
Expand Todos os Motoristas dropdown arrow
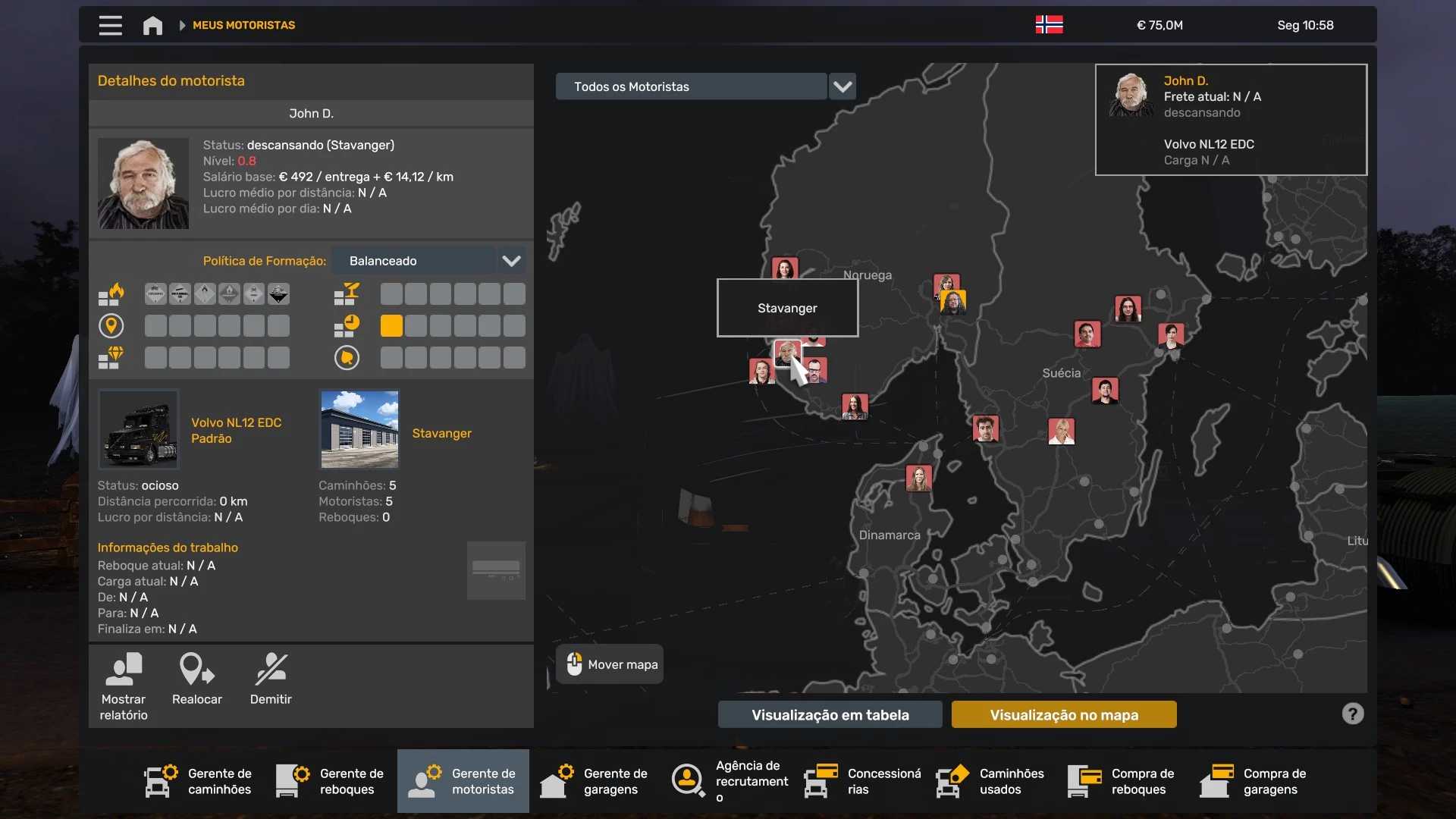(x=843, y=86)
